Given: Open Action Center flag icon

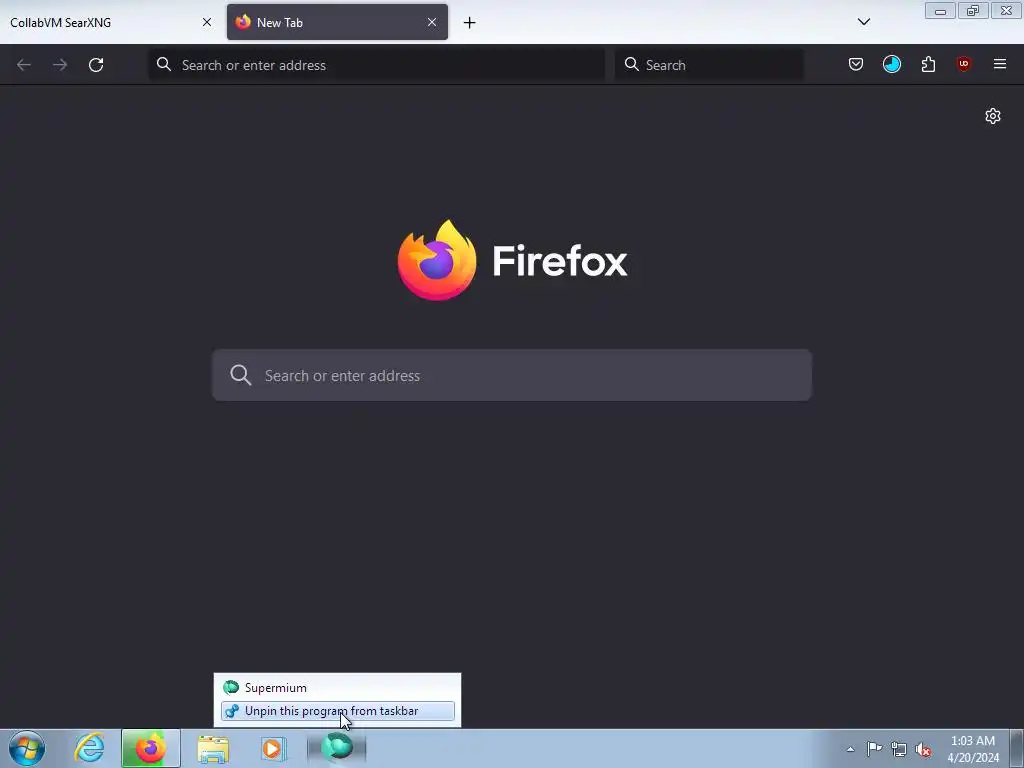Looking at the screenshot, I should [874, 749].
